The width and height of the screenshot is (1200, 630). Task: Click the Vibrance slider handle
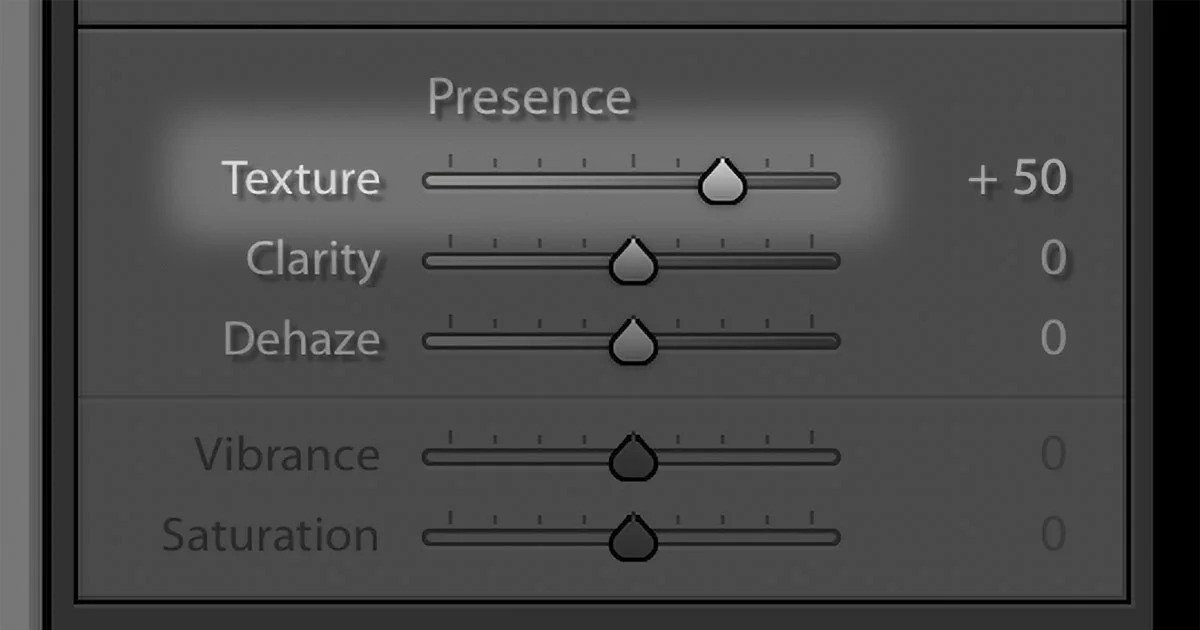[632, 459]
